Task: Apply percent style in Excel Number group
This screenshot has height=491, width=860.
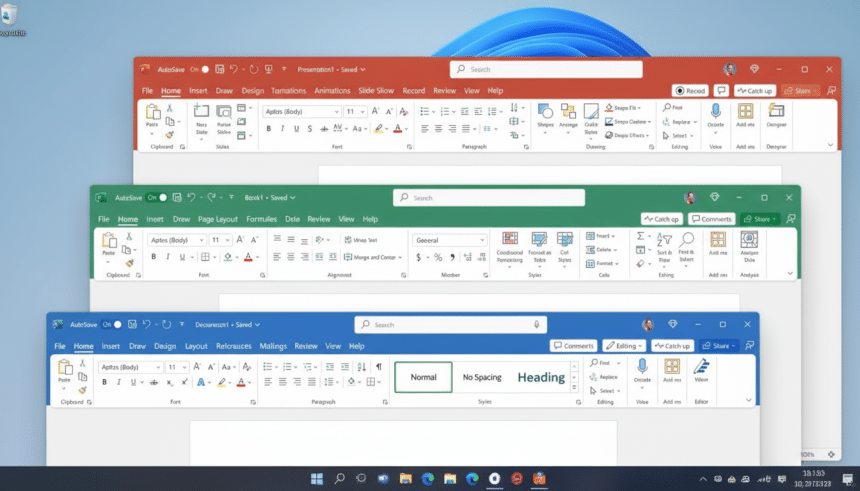Action: (x=438, y=257)
